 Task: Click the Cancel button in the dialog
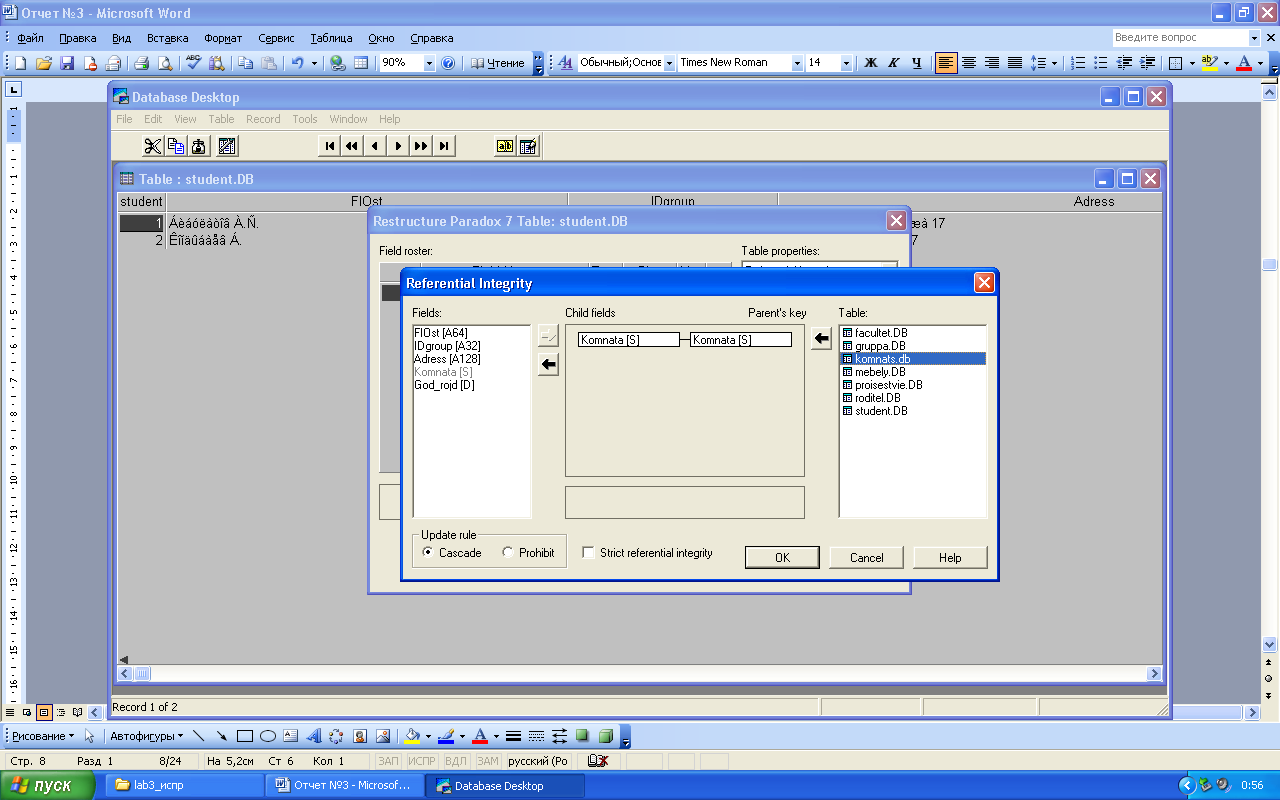(866, 558)
